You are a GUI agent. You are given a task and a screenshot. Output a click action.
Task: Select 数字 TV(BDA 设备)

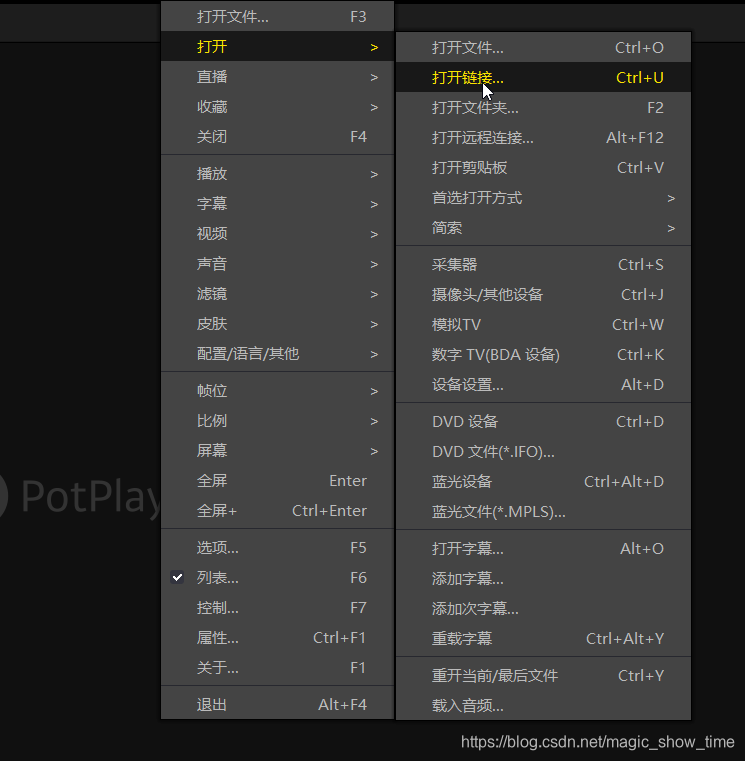pyautogui.click(x=544, y=355)
